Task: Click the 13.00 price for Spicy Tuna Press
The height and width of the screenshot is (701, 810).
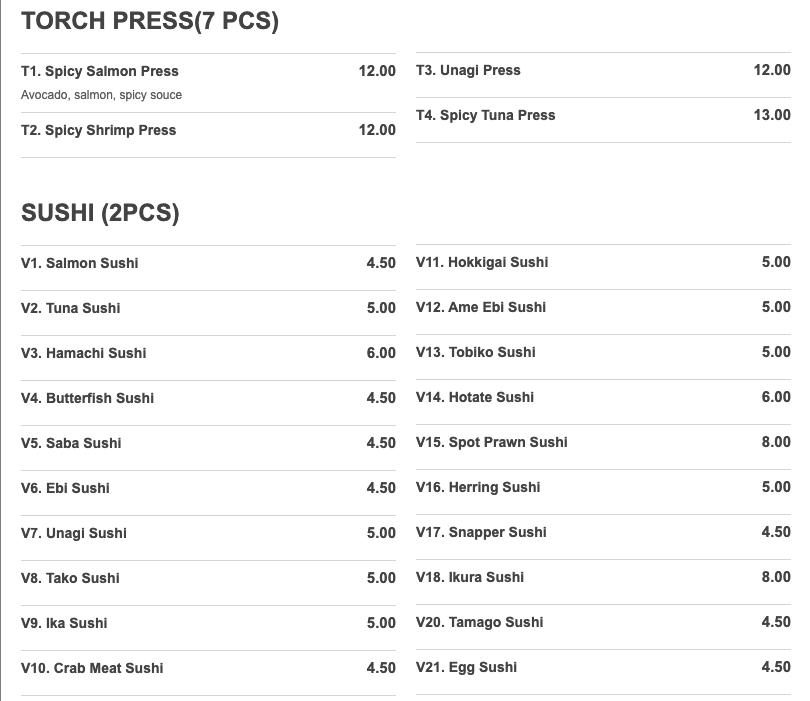Action: pos(771,115)
